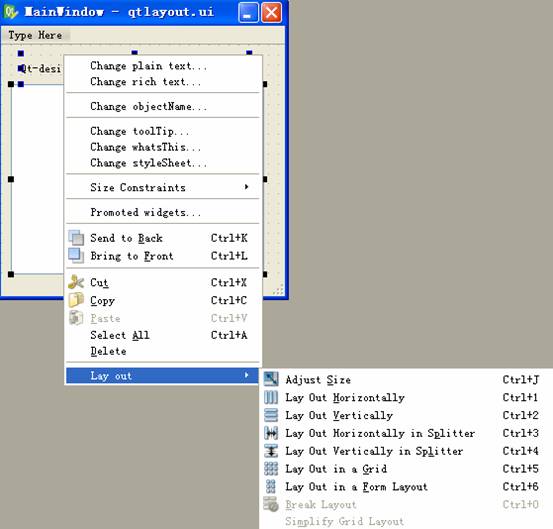Click the Copy icon in context menu
The height and width of the screenshot is (529, 553).
click(76, 300)
